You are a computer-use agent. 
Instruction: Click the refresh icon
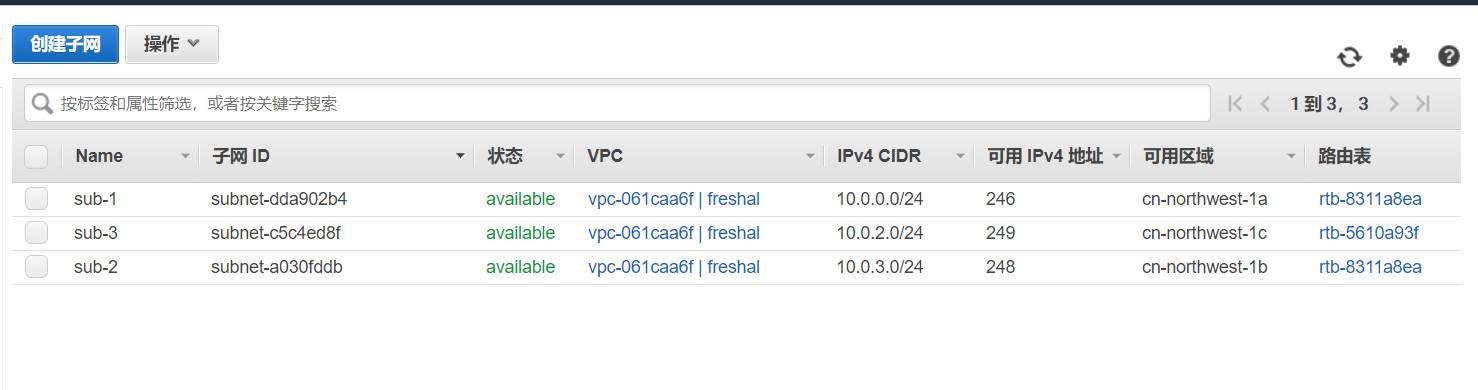tap(1350, 56)
